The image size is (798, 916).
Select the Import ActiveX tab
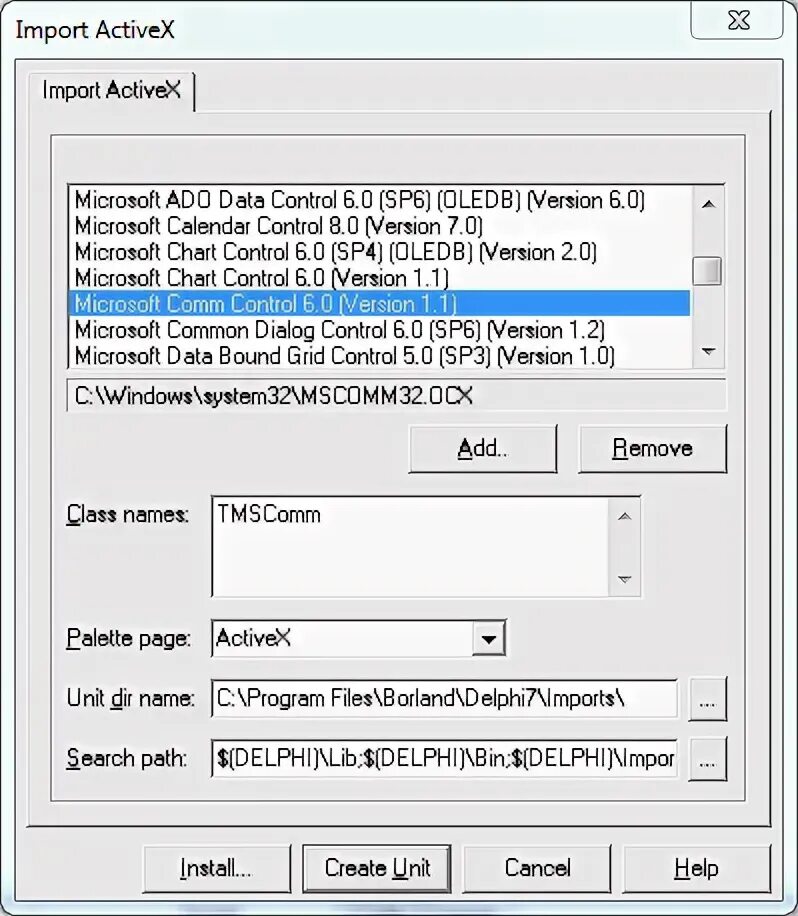click(111, 91)
